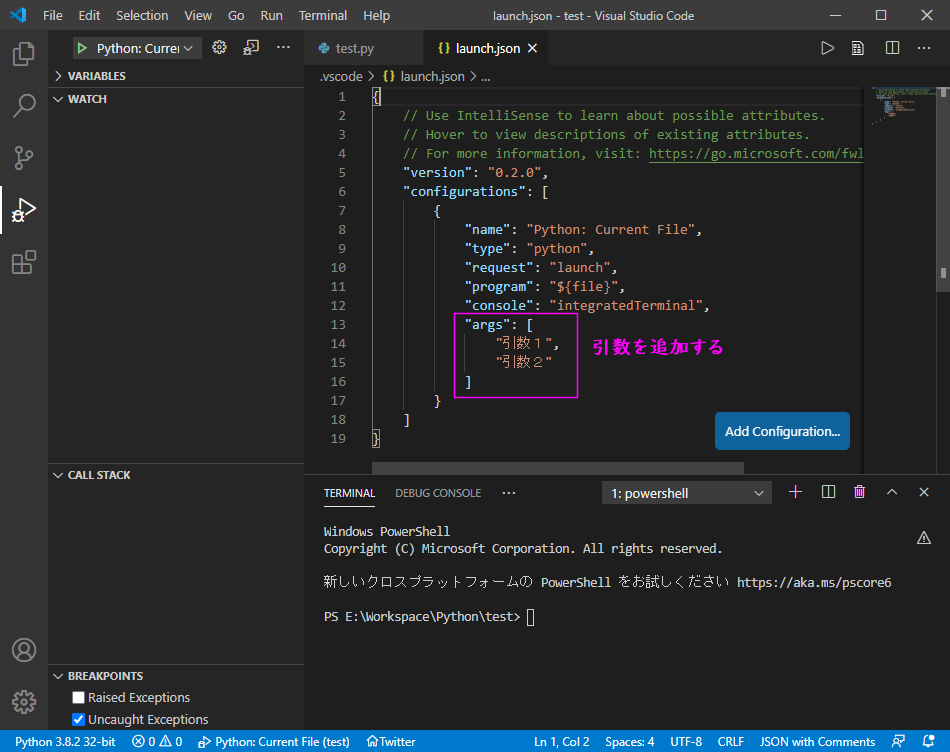Image resolution: width=950 pixels, height=752 pixels.
Task: Enable Raised Exceptions breakpoint checkbox
Action: click(78, 697)
